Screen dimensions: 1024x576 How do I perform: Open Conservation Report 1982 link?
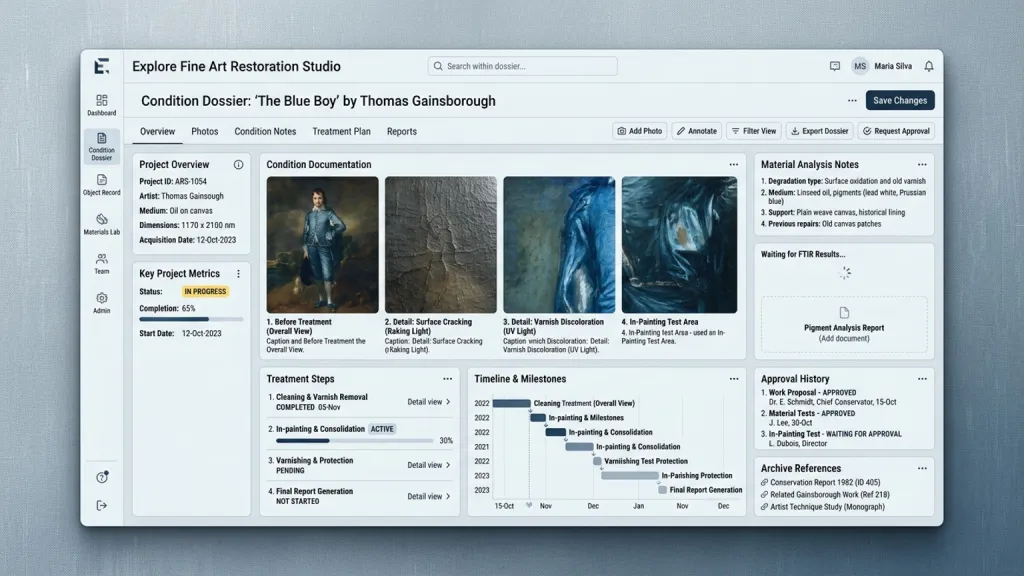(820, 483)
